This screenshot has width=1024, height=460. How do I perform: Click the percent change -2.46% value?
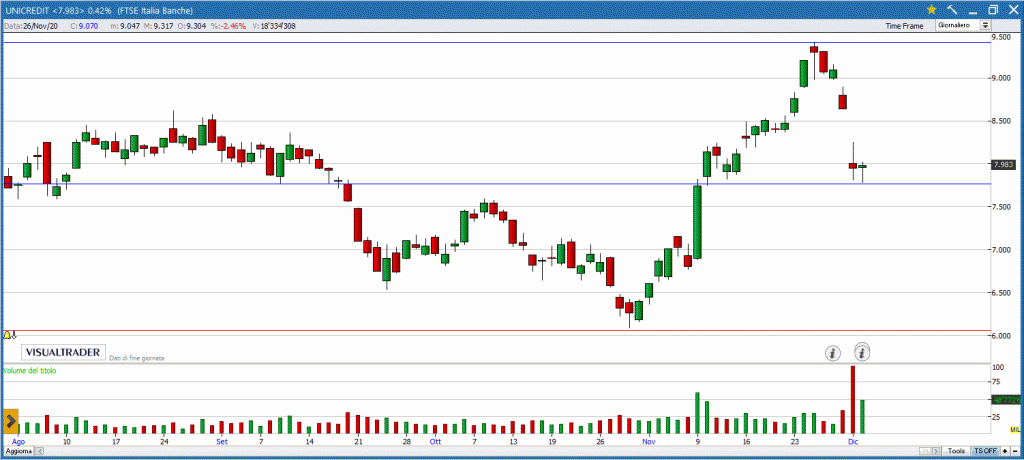[232, 26]
